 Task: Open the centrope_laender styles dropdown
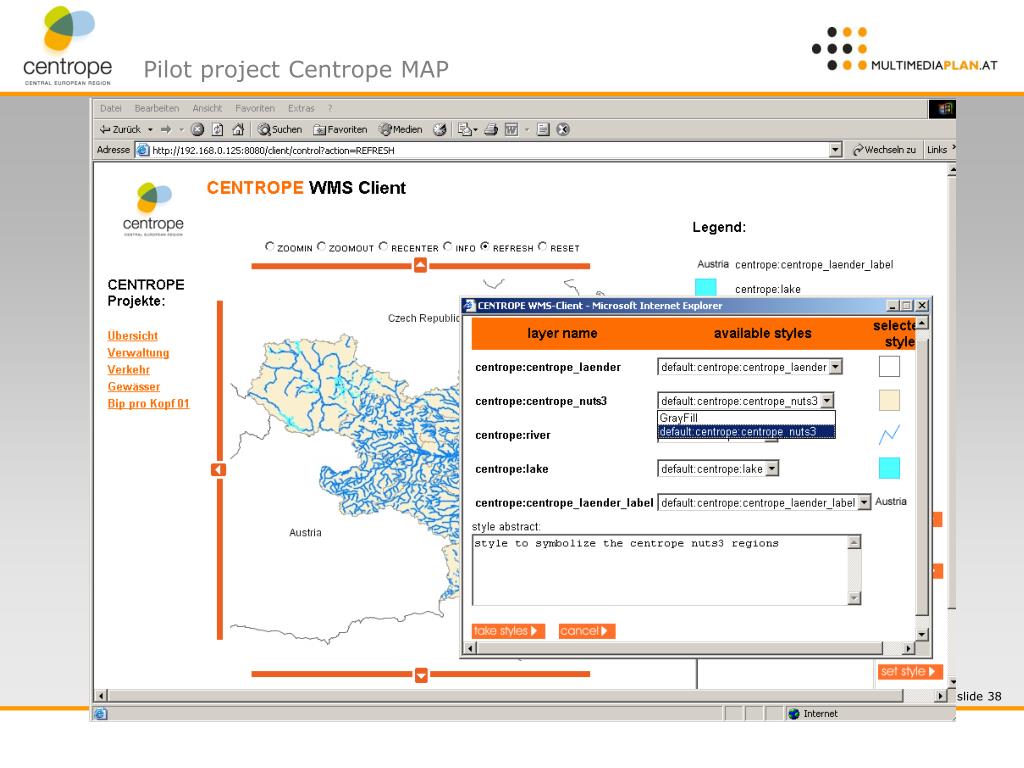(x=836, y=367)
